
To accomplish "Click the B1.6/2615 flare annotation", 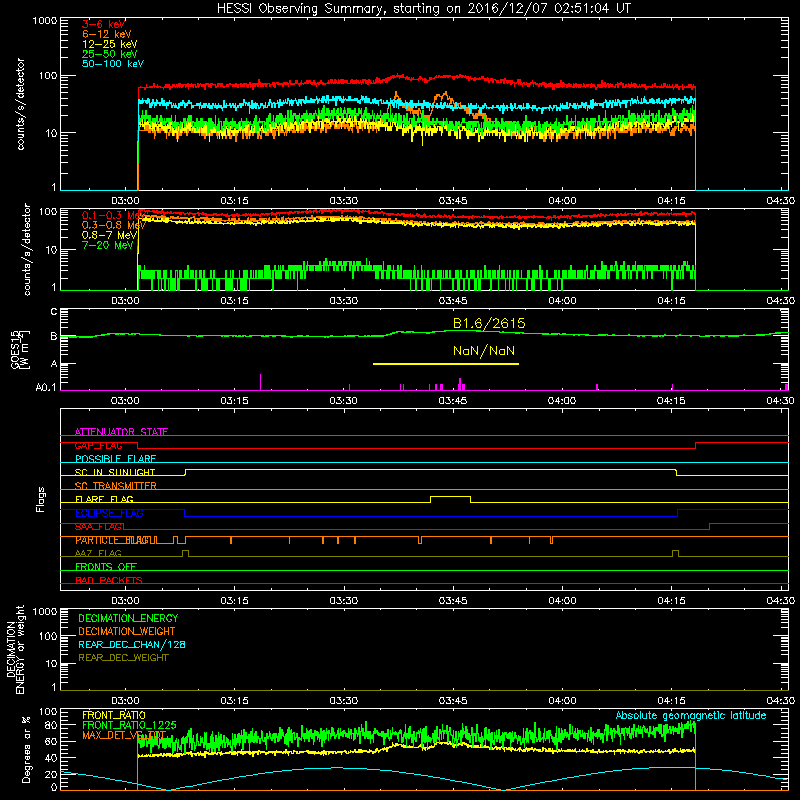I will click(489, 323).
